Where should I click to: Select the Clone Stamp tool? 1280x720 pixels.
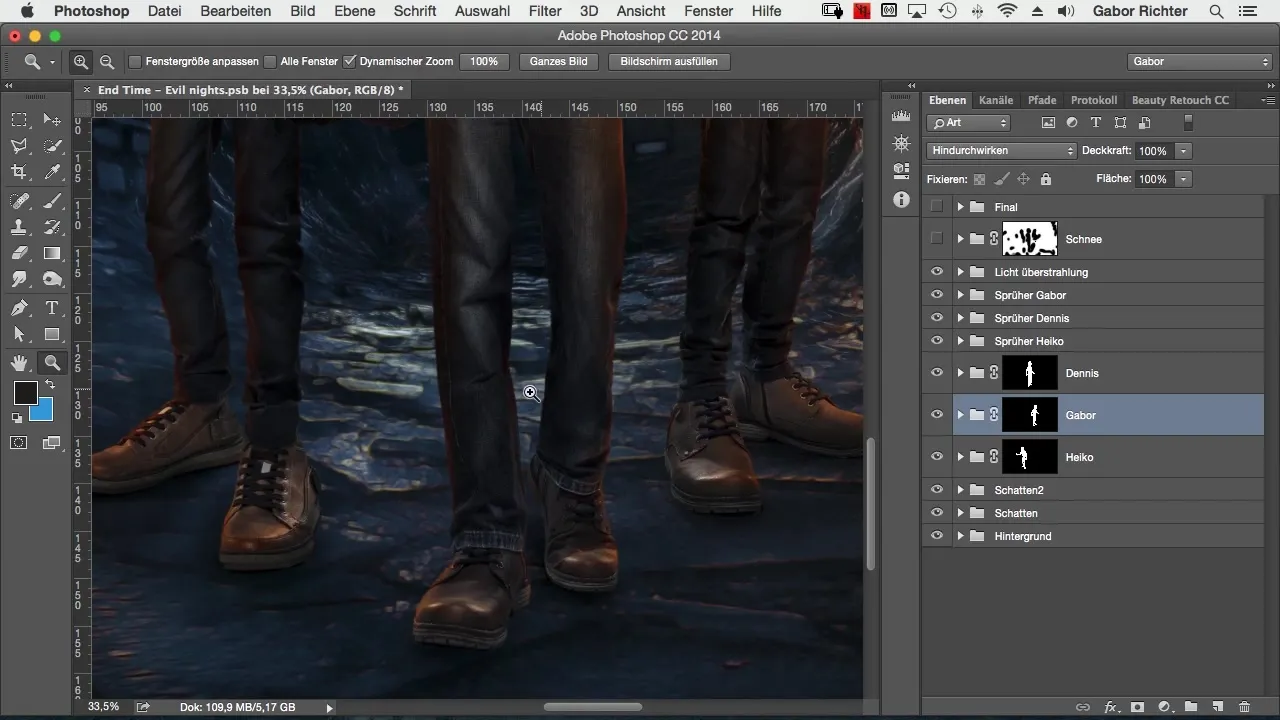coord(19,227)
